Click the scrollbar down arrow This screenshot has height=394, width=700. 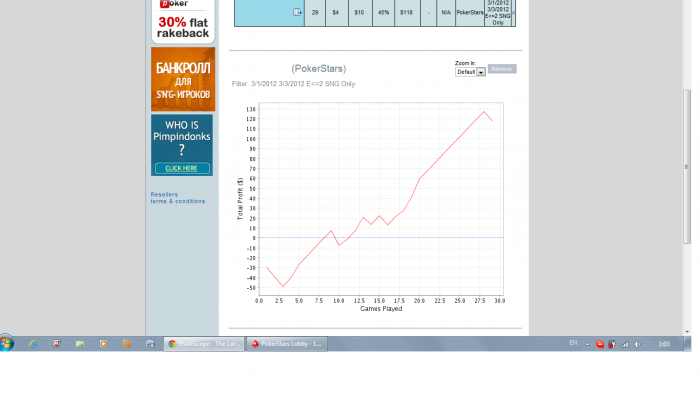(687, 332)
